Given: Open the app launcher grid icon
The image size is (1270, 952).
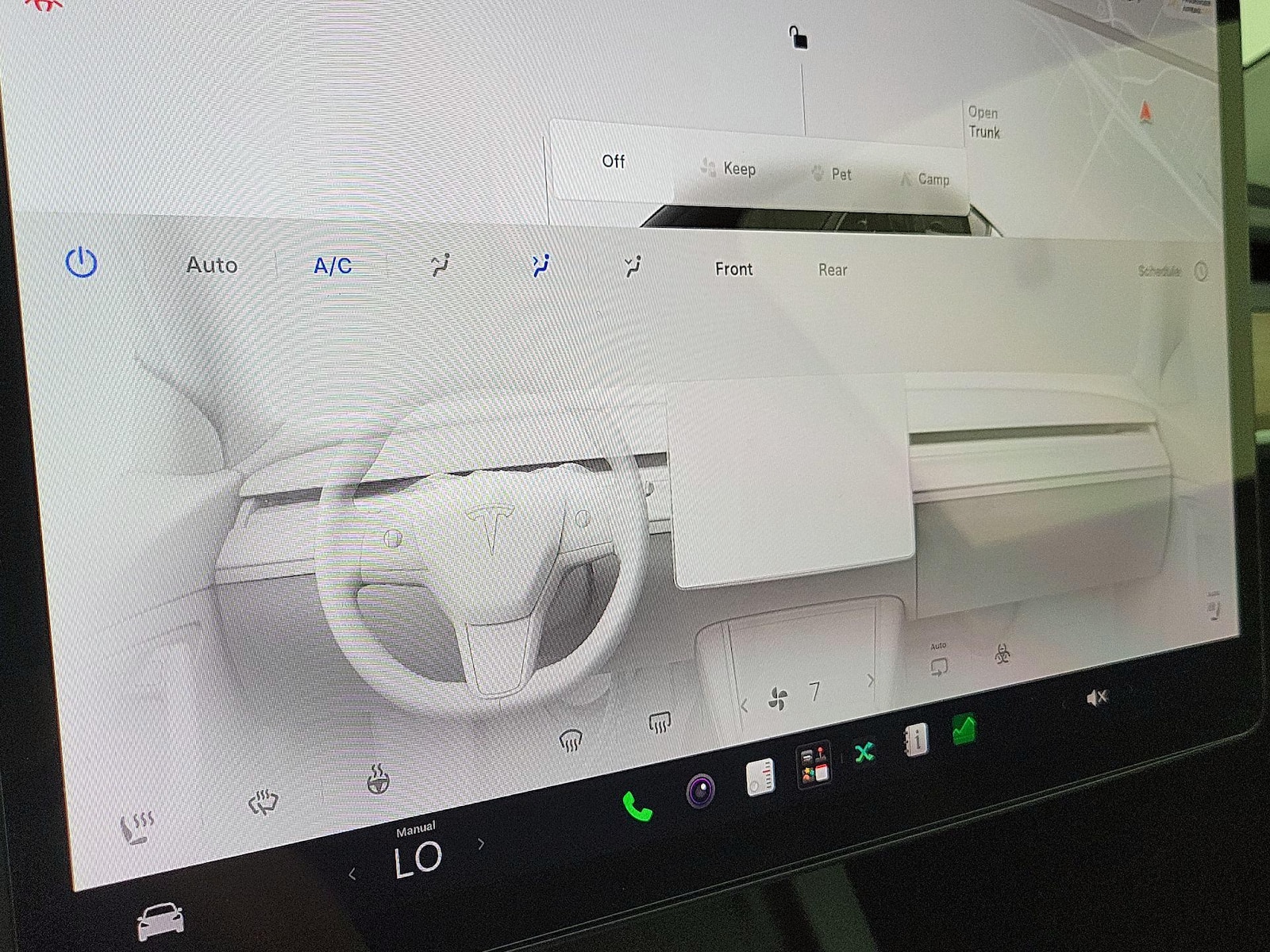Looking at the screenshot, I should 814,765.
